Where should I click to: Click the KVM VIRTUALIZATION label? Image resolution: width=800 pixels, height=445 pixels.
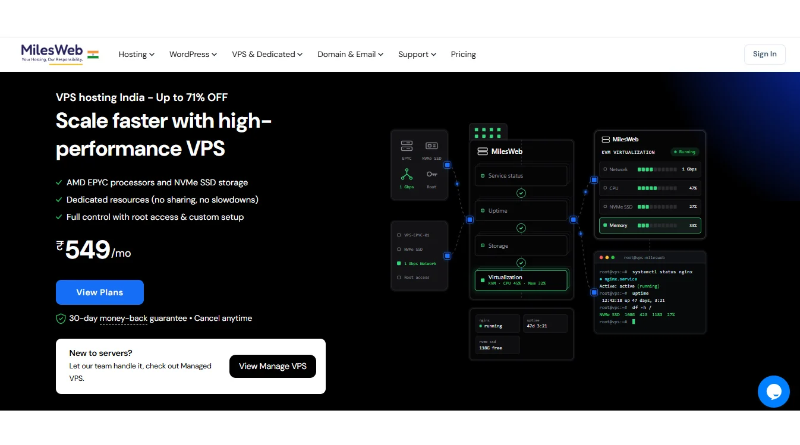[x=628, y=152]
